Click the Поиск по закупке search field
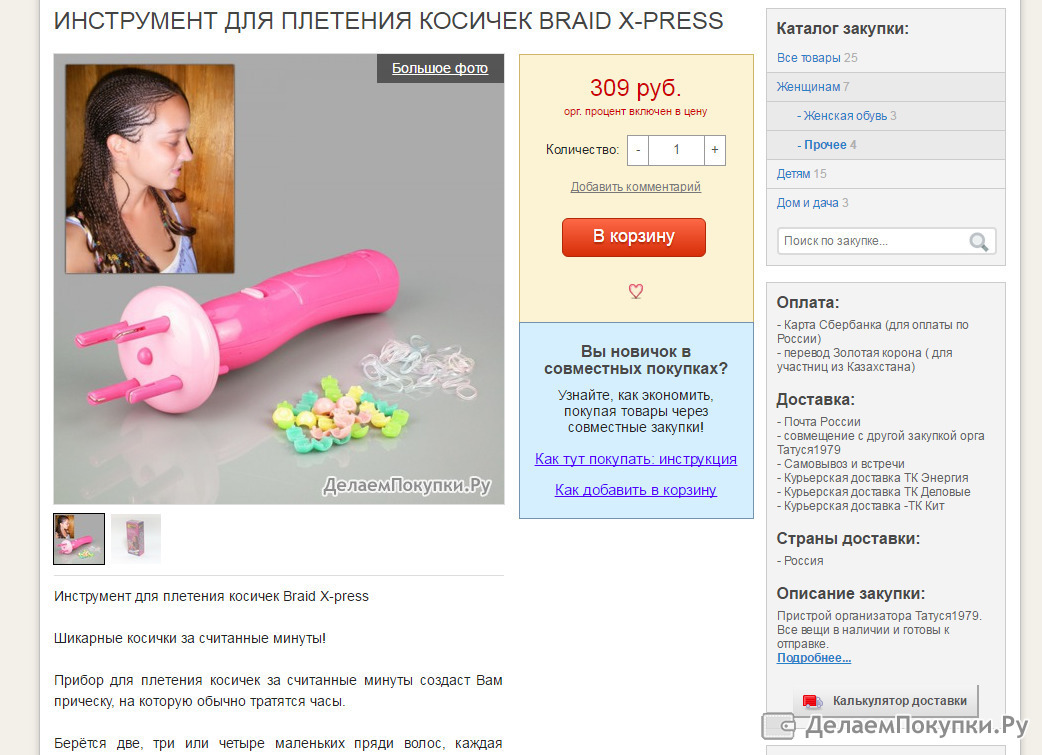This screenshot has height=755, width=1042. pos(873,241)
